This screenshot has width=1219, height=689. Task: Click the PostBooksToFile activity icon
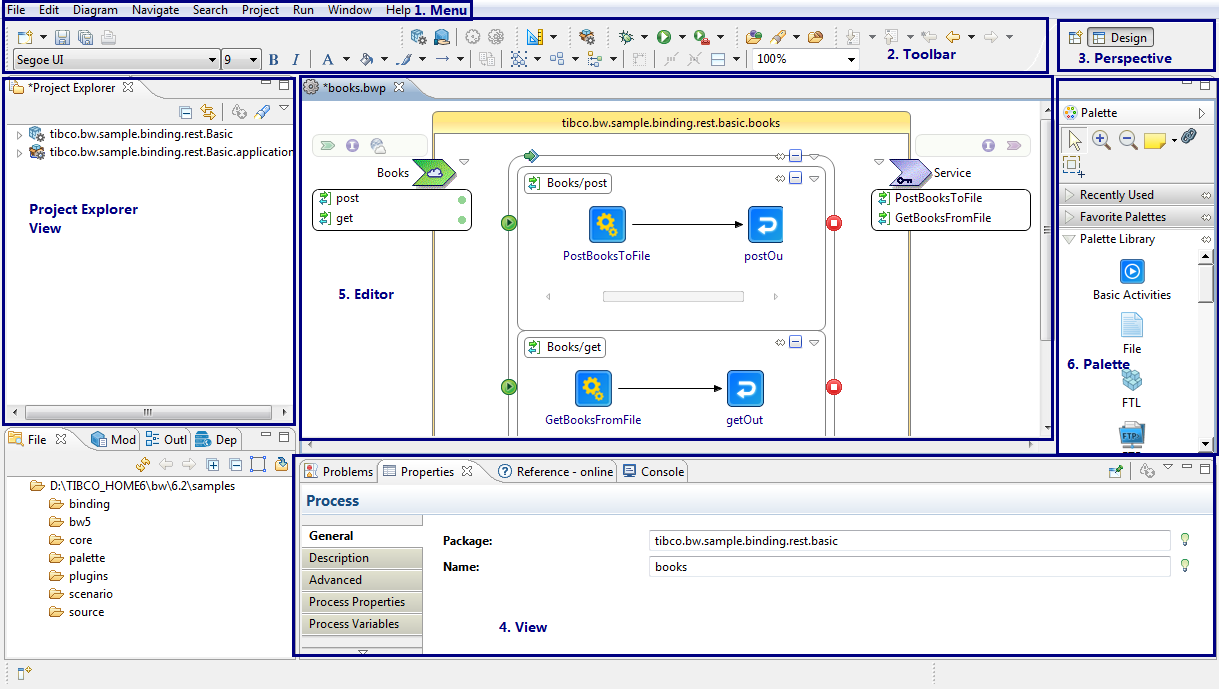(x=607, y=225)
